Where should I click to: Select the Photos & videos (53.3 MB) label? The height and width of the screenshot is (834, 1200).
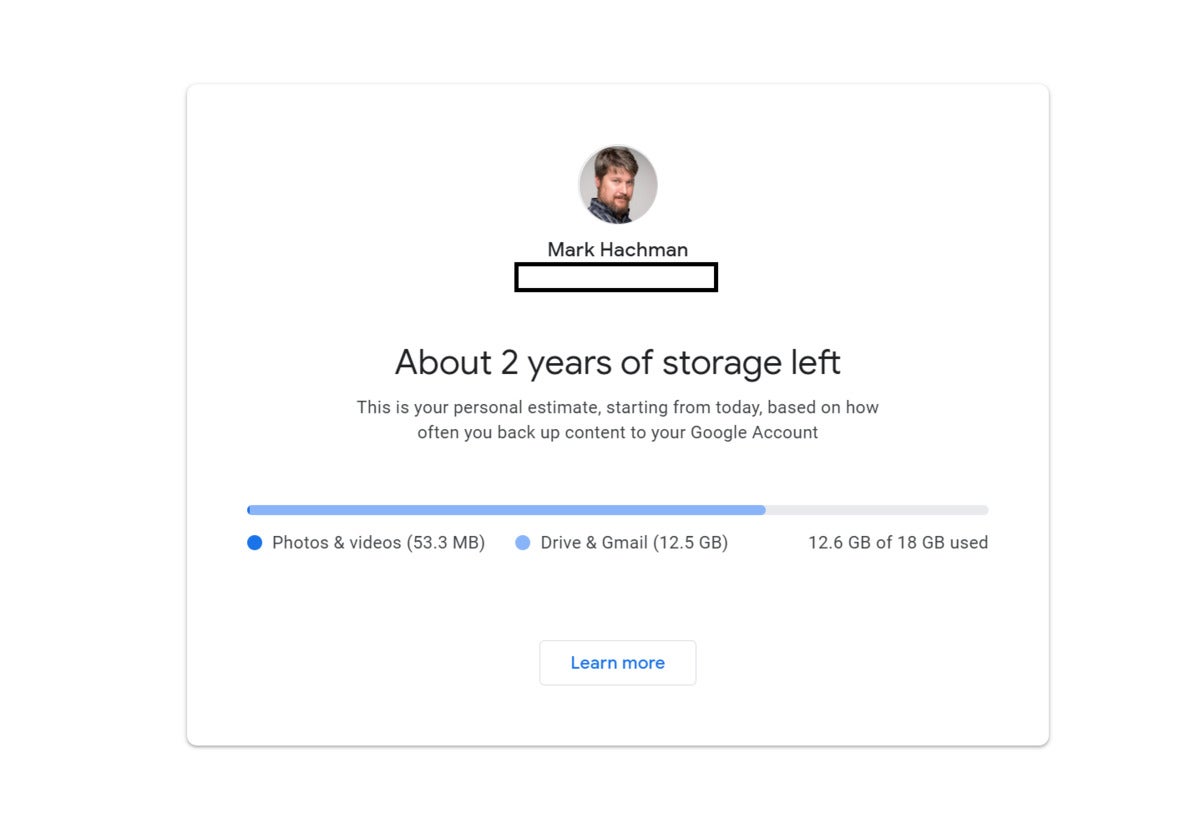pos(378,543)
